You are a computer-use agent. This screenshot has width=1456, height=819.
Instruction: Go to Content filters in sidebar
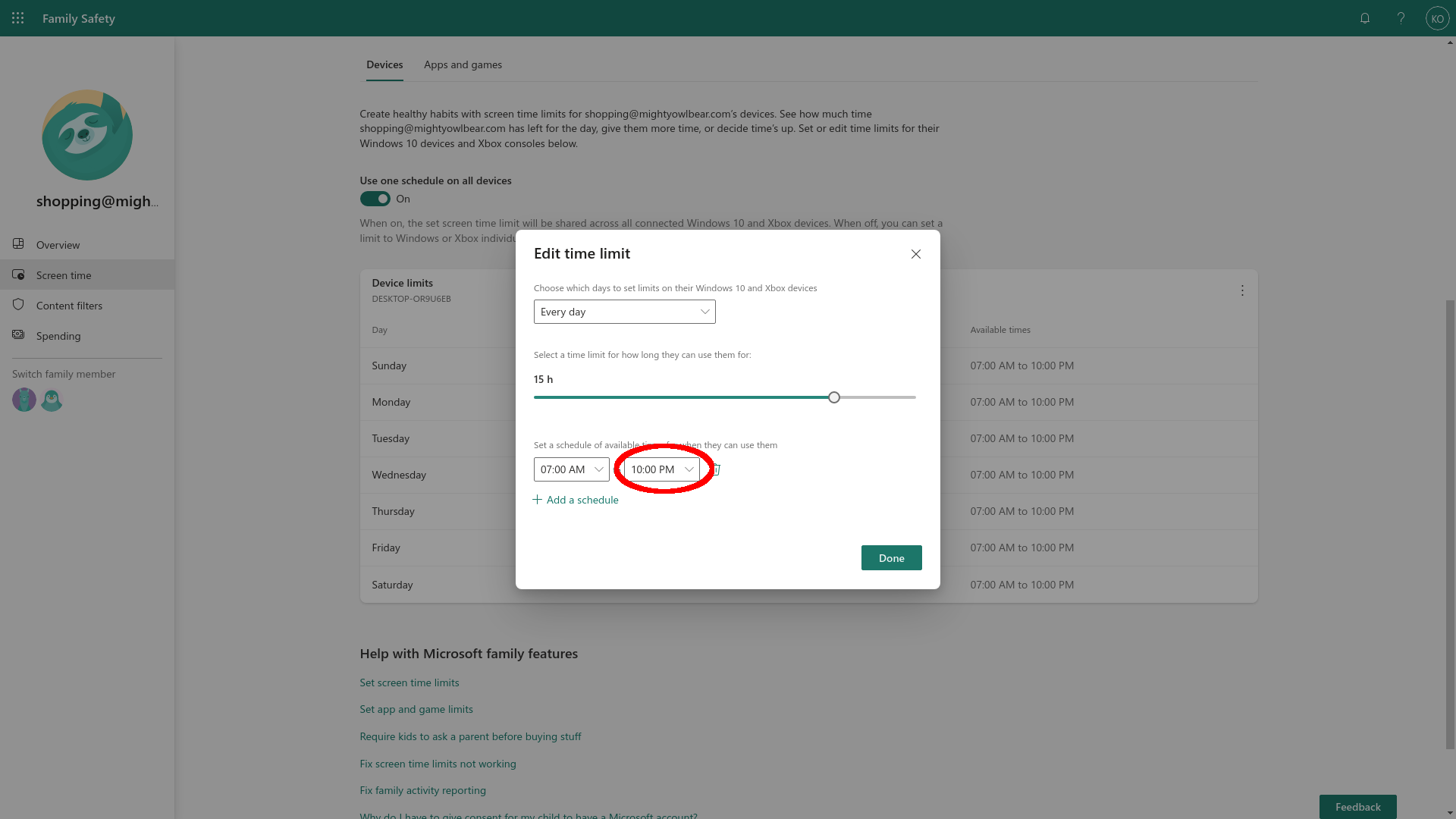click(x=87, y=305)
